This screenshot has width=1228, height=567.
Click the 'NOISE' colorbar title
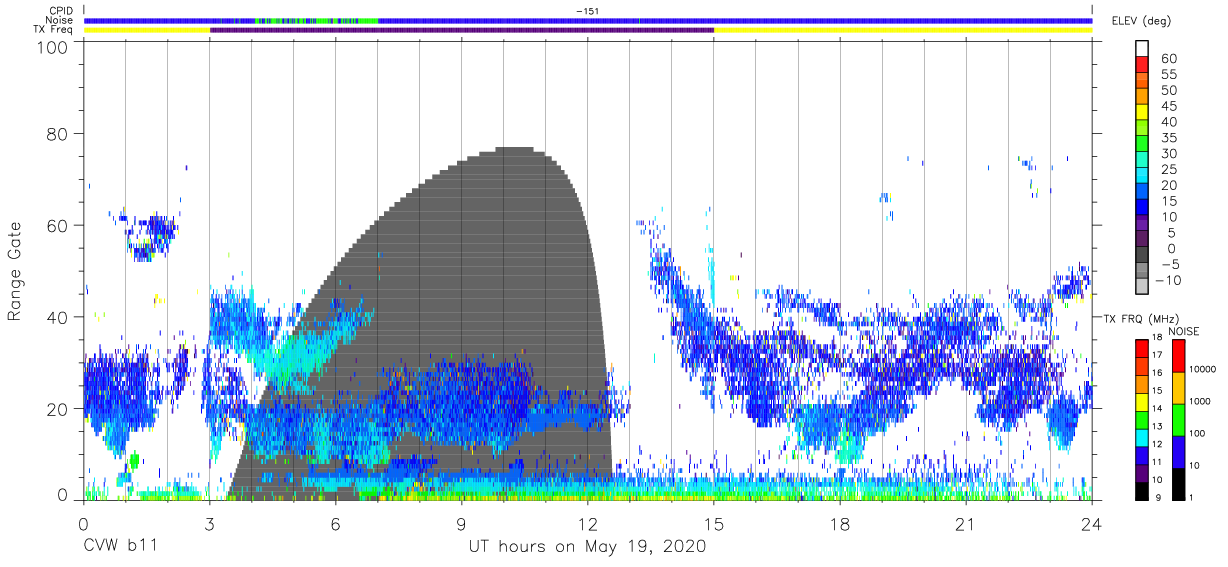(1185, 331)
